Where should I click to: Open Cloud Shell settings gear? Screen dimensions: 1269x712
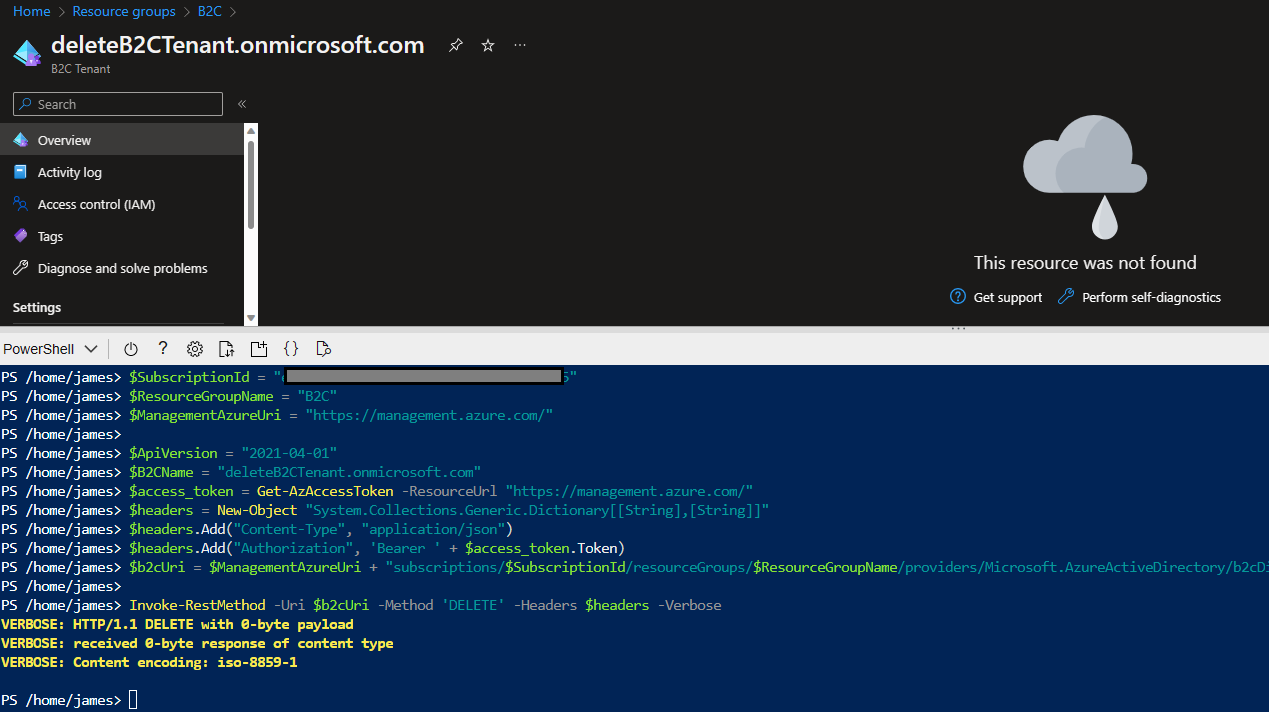point(195,349)
